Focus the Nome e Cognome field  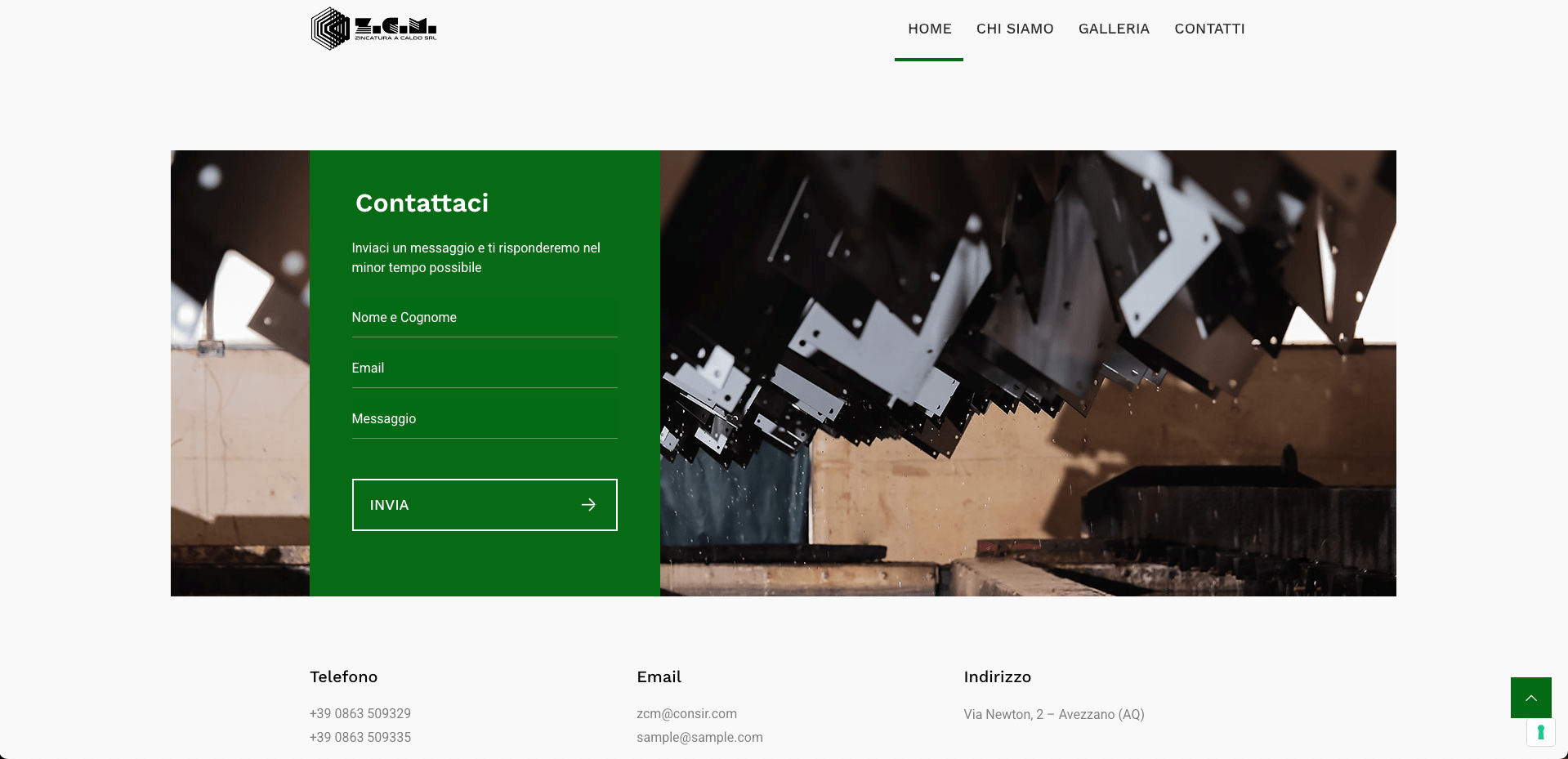point(485,318)
